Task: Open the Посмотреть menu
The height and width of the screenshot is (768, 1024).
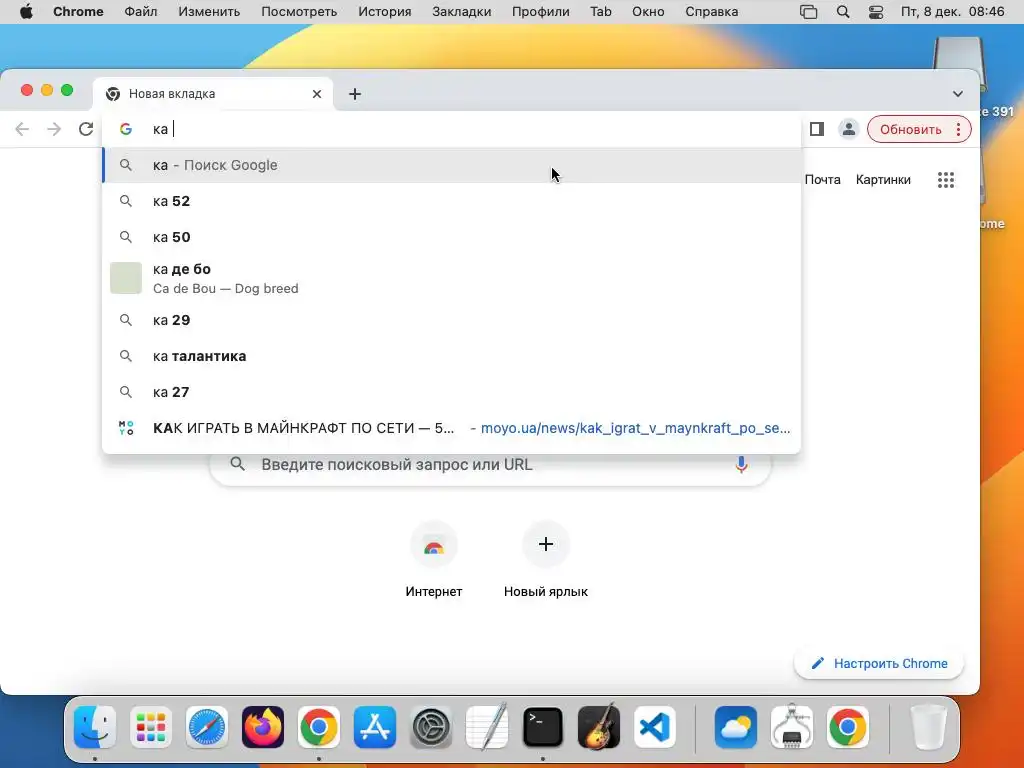Action: pyautogui.click(x=299, y=12)
